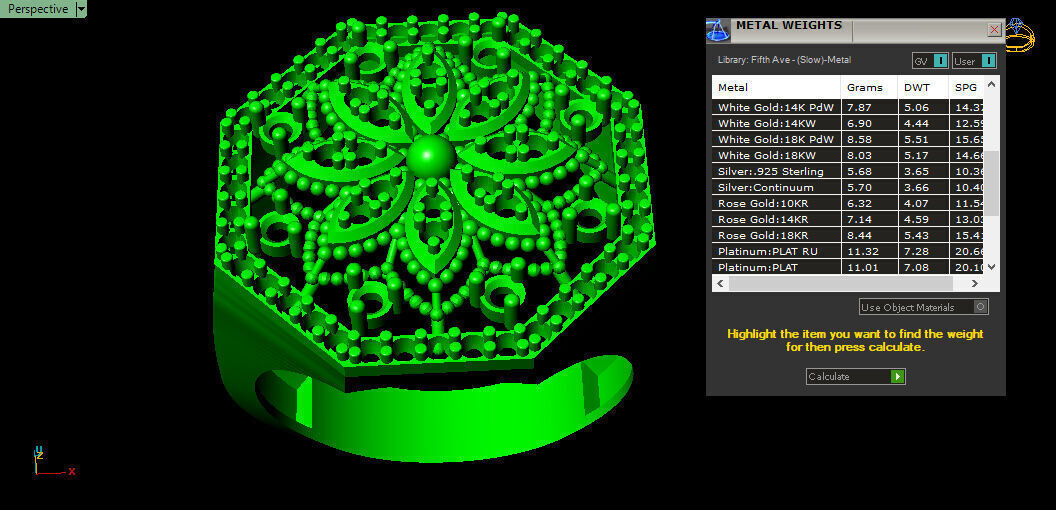The height and width of the screenshot is (510, 1056).
Task: Click the 5.70 grams value
Action: 858,187
